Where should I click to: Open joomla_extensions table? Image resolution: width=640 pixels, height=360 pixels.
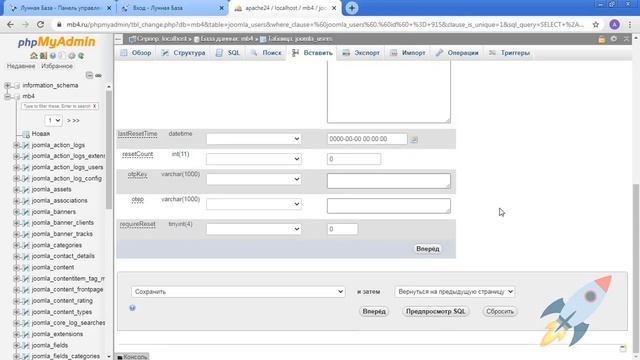[x=57, y=334]
